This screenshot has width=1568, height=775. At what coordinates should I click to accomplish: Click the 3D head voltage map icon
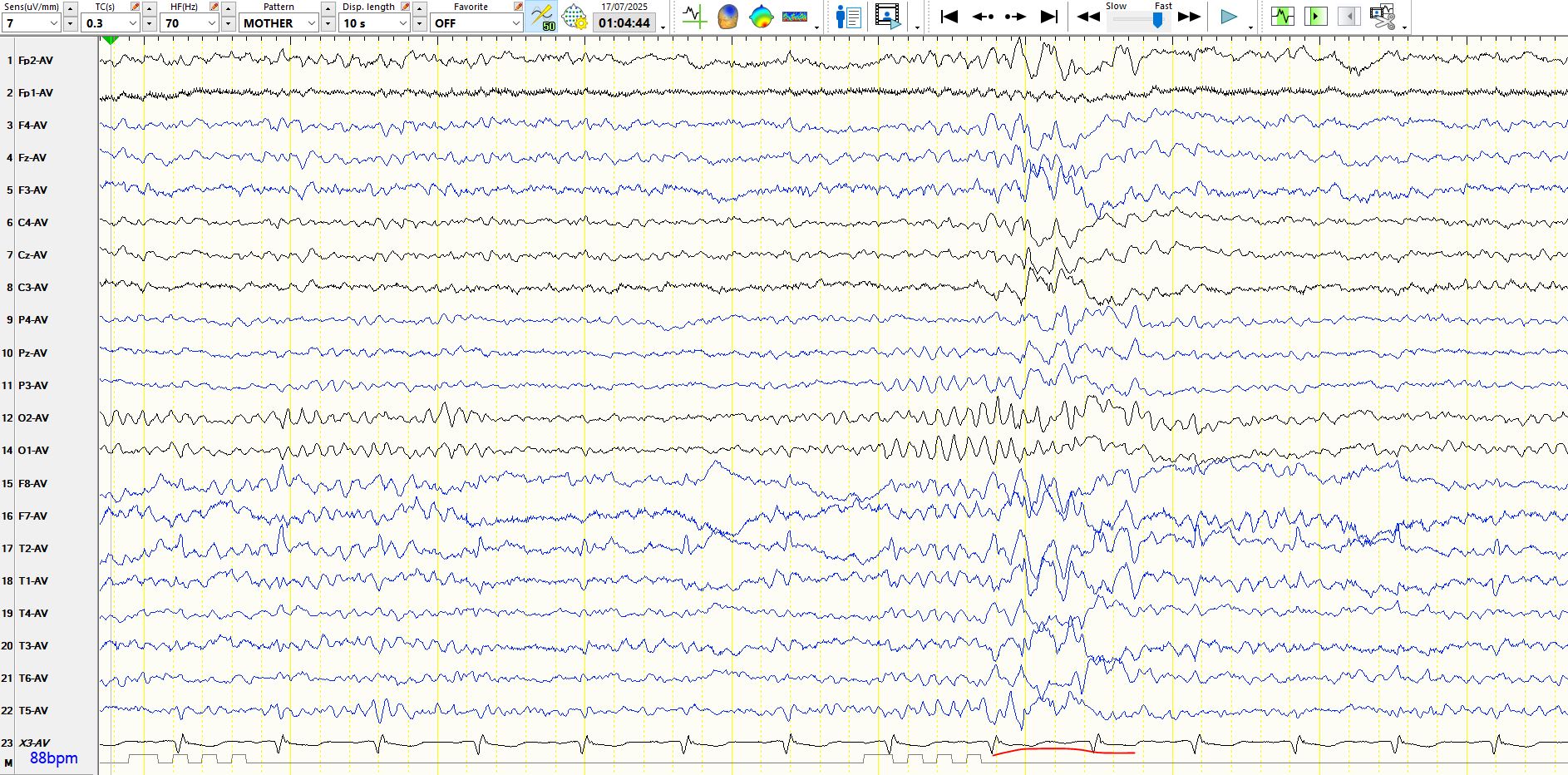click(x=727, y=17)
